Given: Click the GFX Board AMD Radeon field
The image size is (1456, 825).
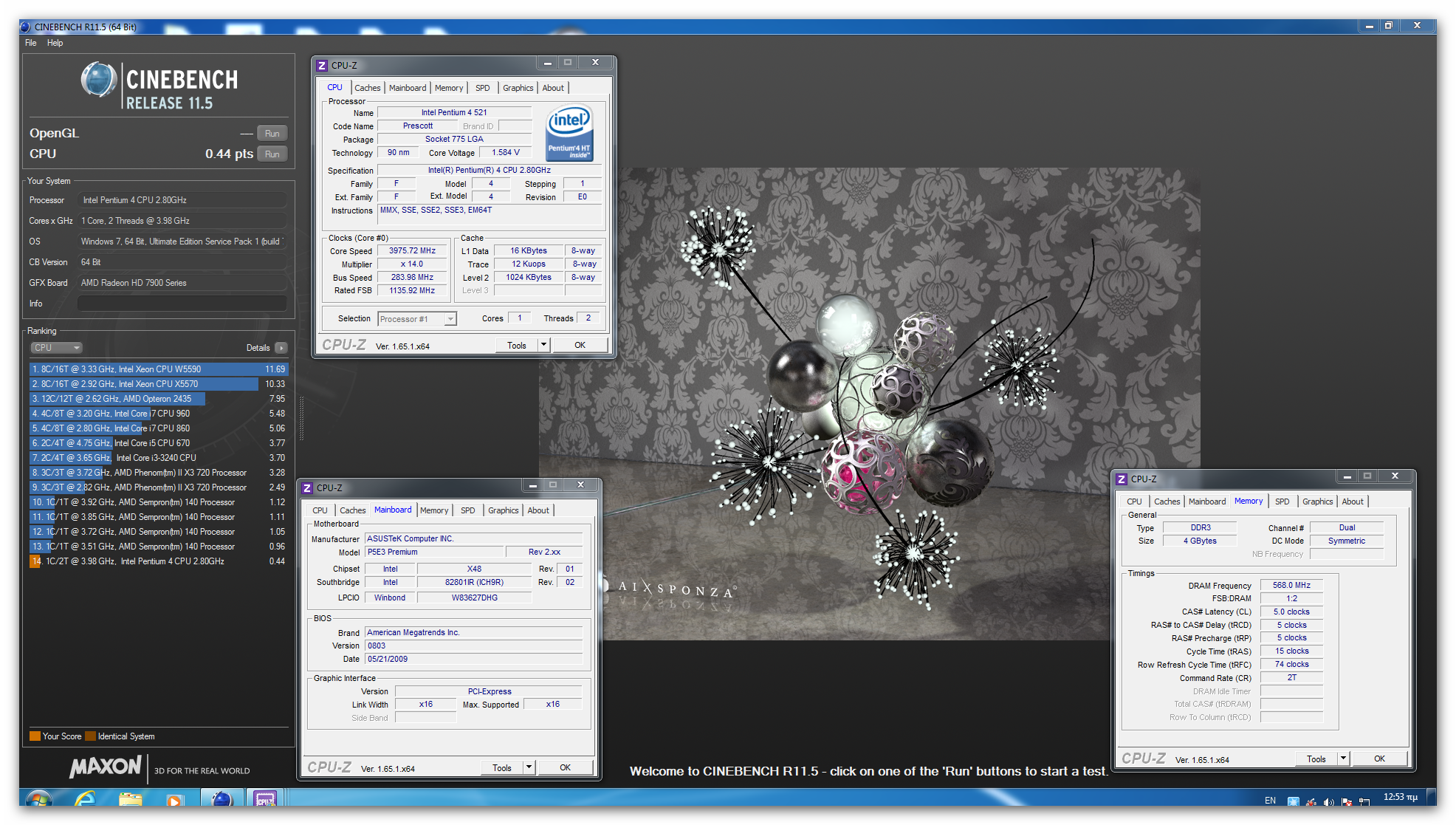Looking at the screenshot, I should 182,283.
